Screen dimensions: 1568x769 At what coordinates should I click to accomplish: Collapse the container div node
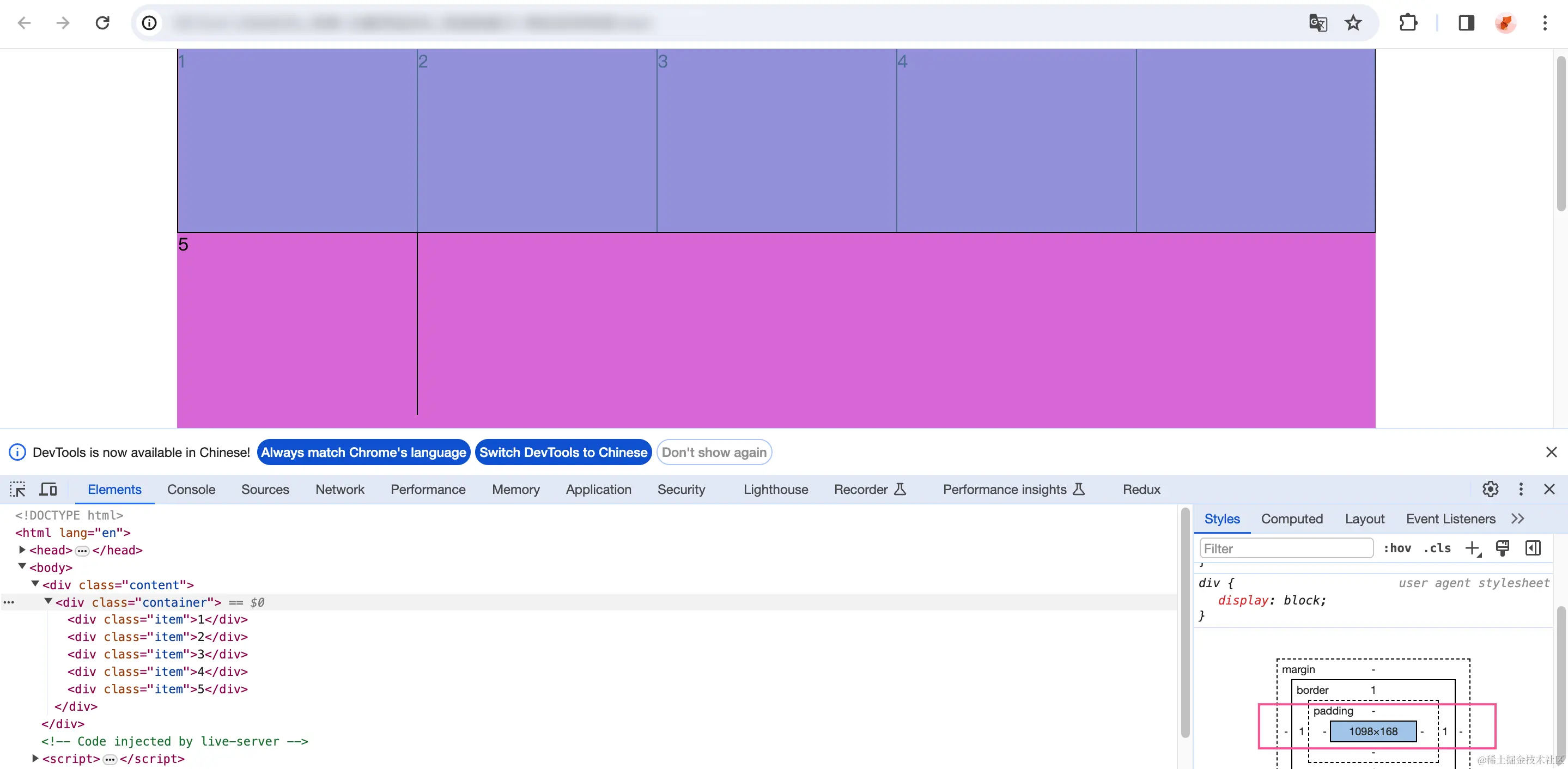coord(48,601)
